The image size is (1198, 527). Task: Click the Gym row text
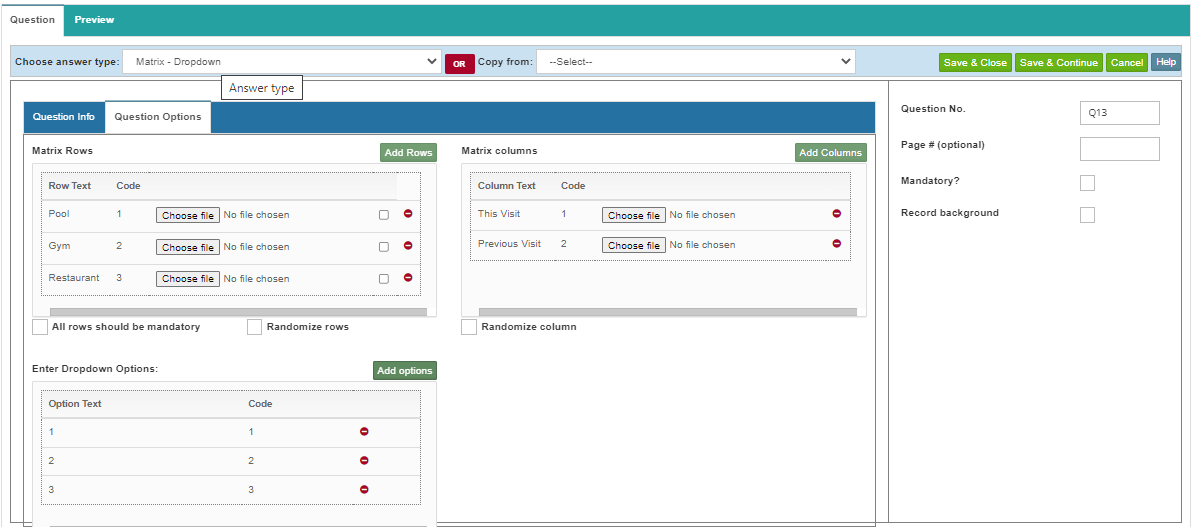pyautogui.click(x=59, y=246)
